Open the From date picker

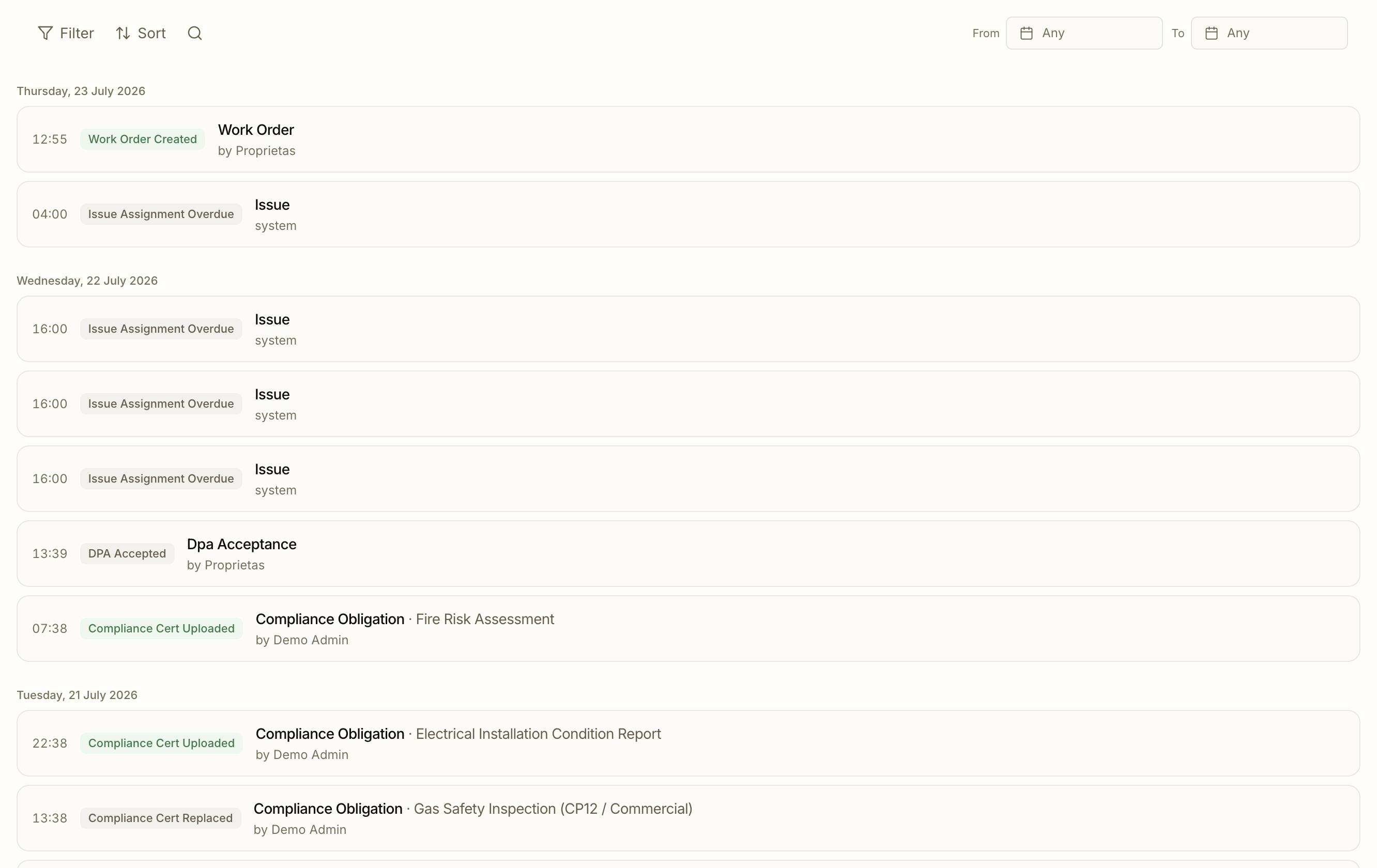point(1083,33)
